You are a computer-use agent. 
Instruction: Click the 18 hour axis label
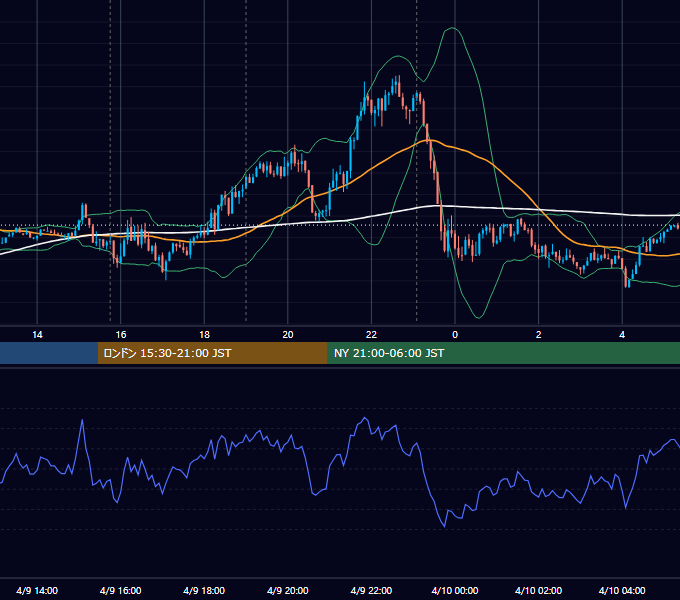coord(204,335)
